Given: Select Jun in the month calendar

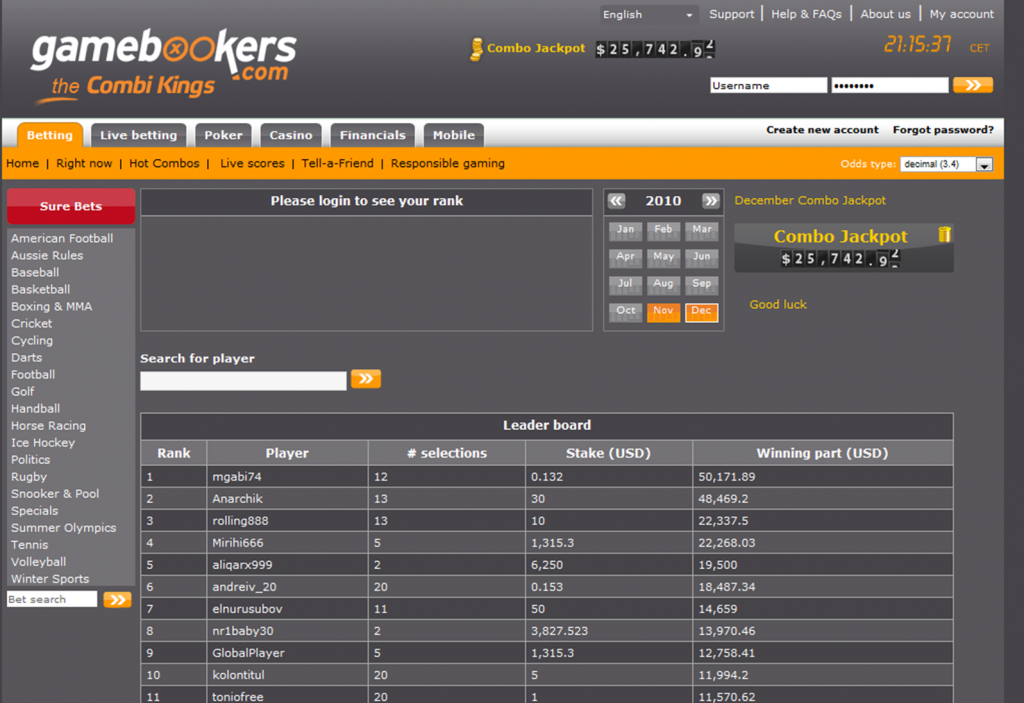Looking at the screenshot, I should 701,257.
